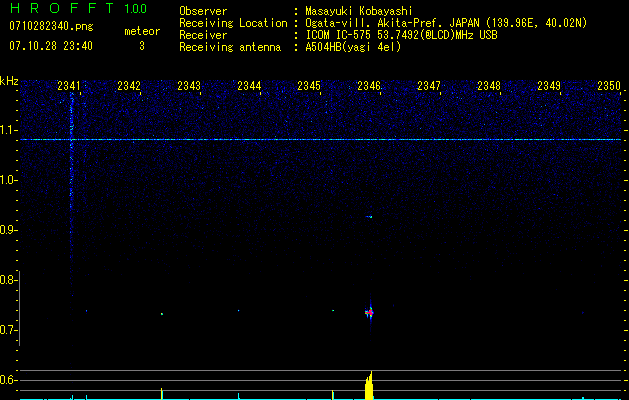Click the HROFFT title text
This screenshot has width=629, height=400.
tap(60, 9)
